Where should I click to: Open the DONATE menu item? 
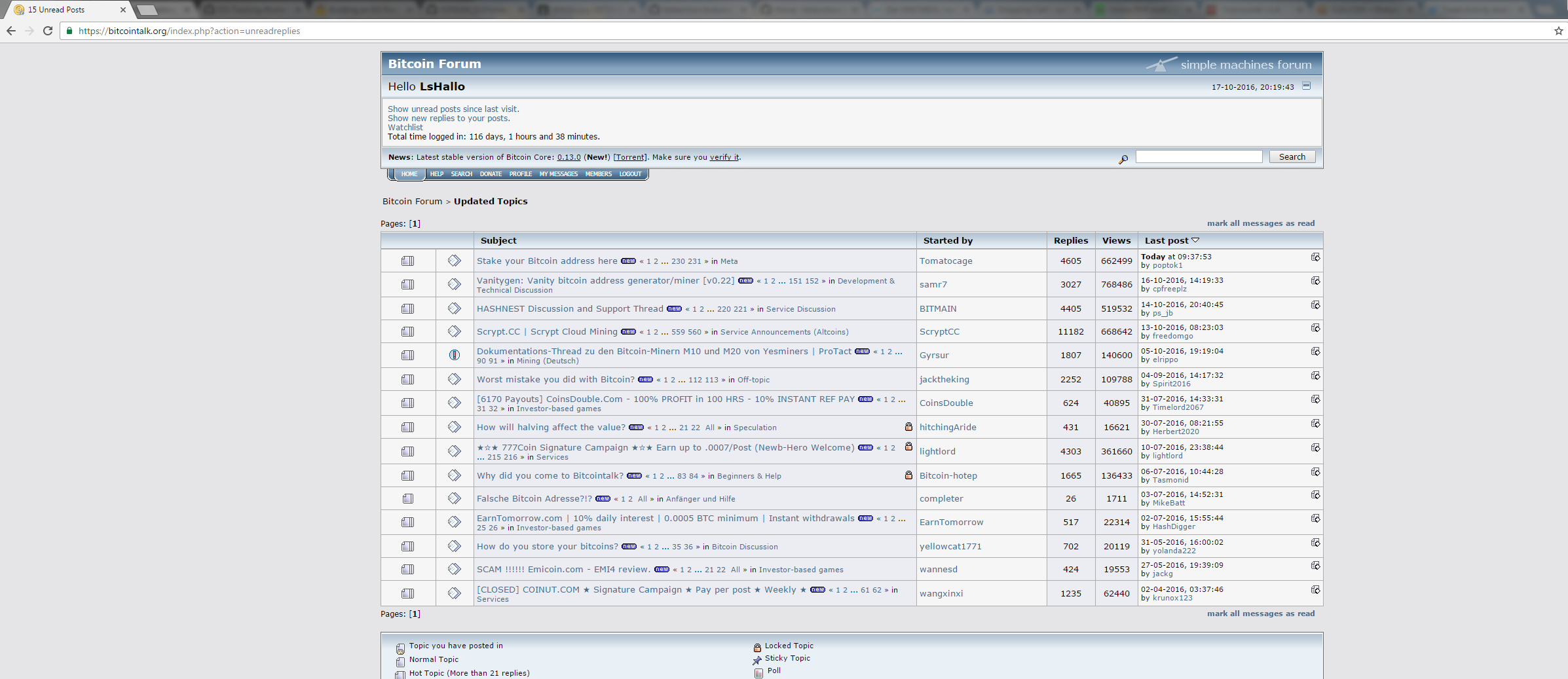click(491, 174)
